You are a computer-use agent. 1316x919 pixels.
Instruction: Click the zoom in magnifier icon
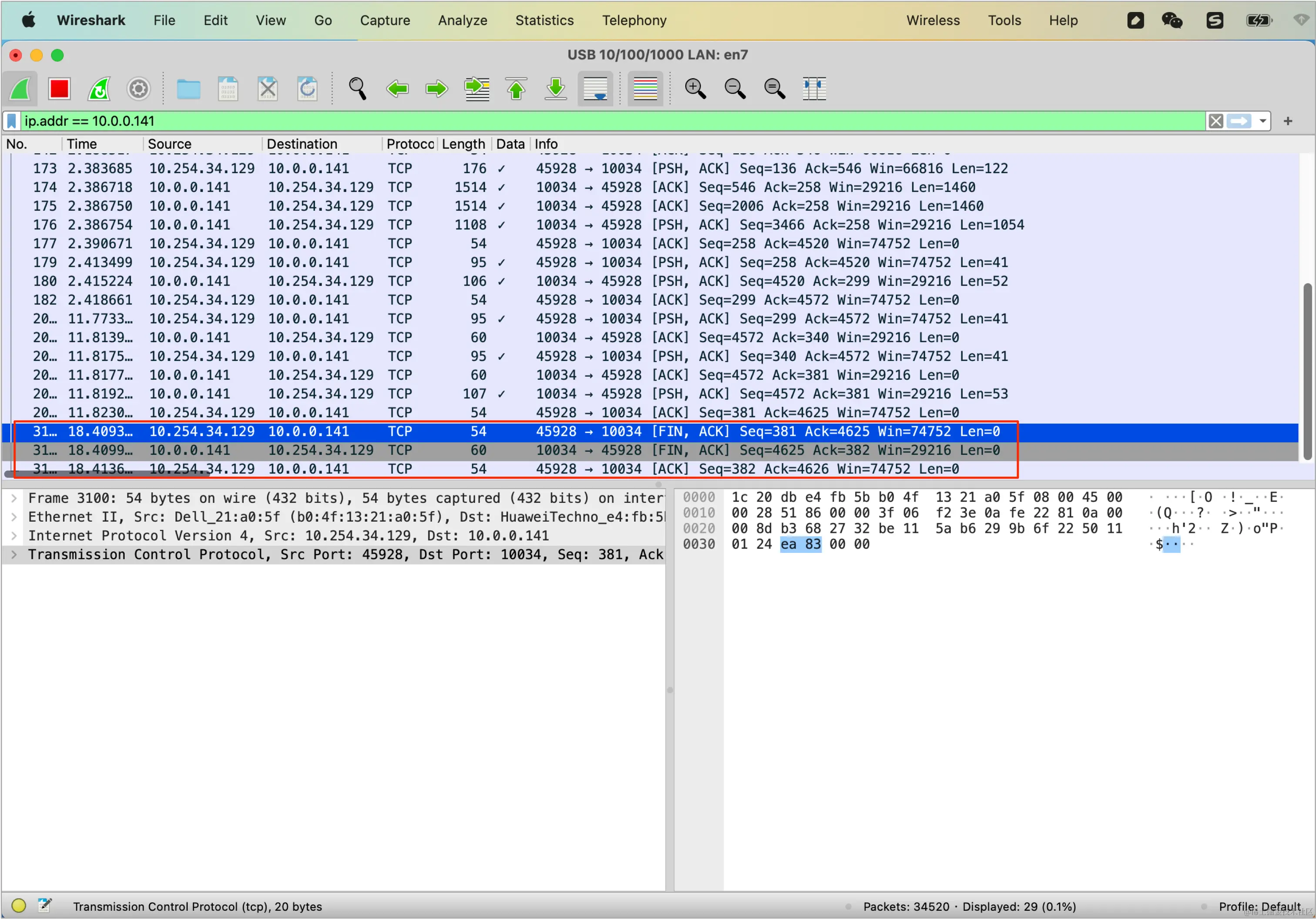(695, 89)
